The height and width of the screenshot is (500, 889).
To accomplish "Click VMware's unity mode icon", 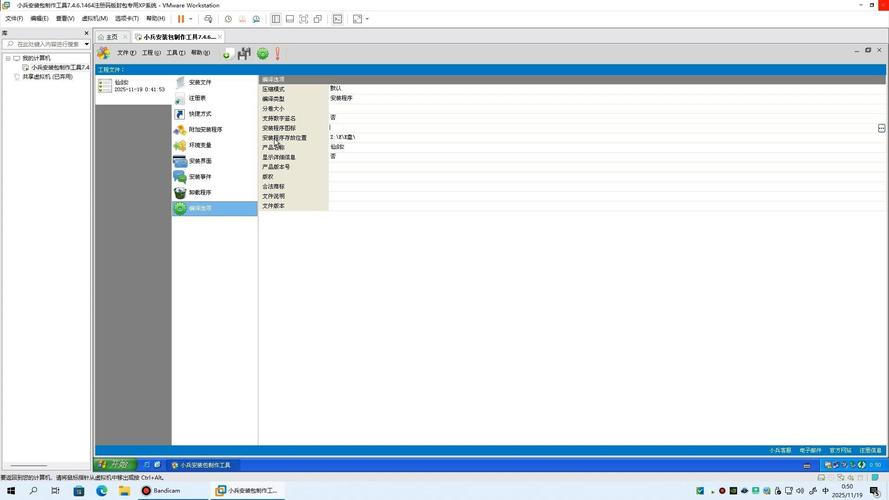I will point(318,19).
